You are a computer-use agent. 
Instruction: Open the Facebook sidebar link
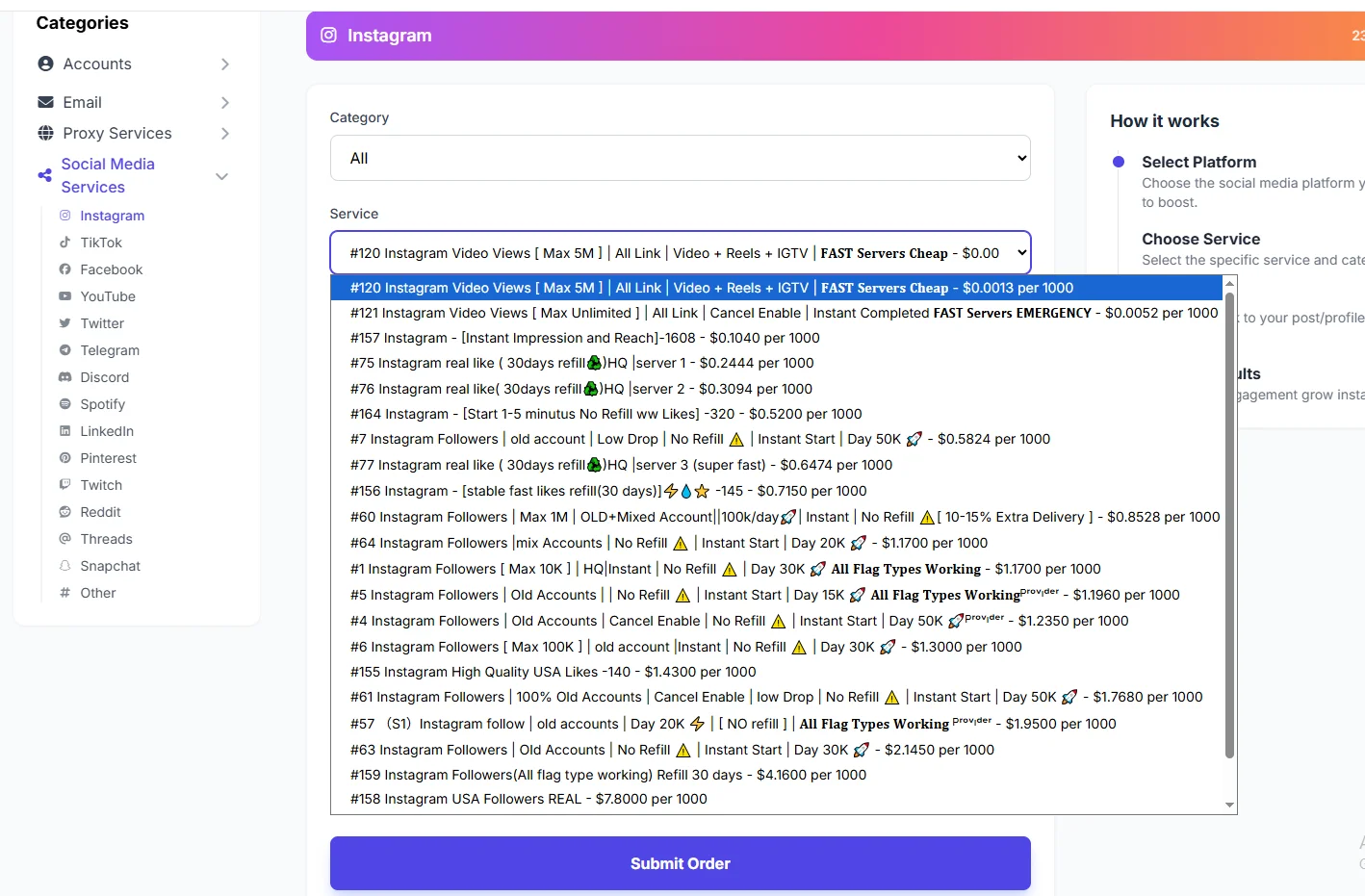[x=111, y=269]
